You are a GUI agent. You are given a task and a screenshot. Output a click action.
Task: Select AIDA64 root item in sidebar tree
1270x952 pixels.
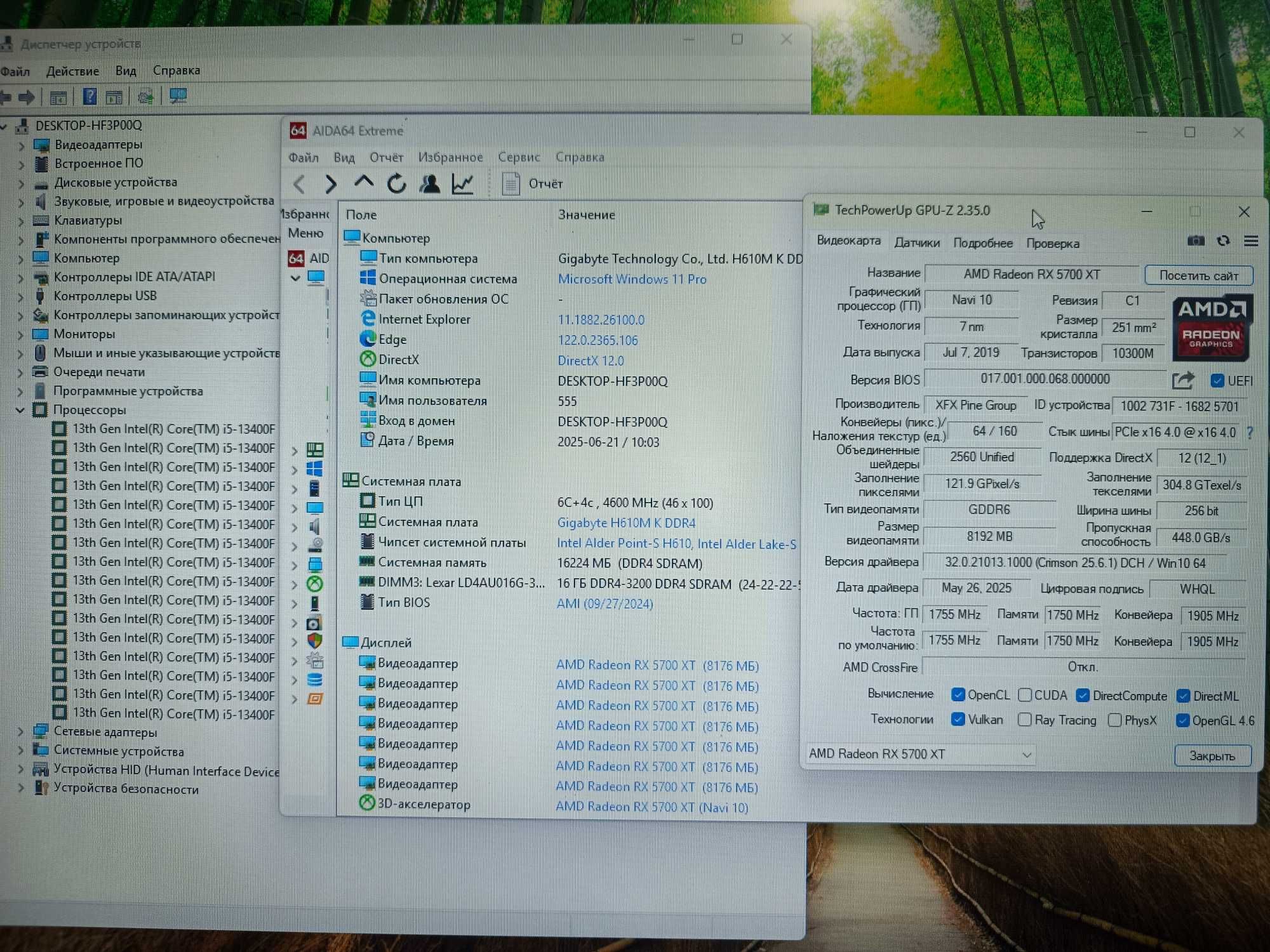click(x=309, y=258)
